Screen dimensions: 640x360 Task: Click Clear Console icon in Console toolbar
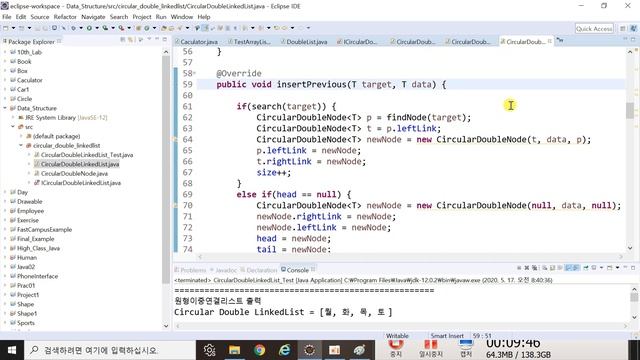coord(544,268)
